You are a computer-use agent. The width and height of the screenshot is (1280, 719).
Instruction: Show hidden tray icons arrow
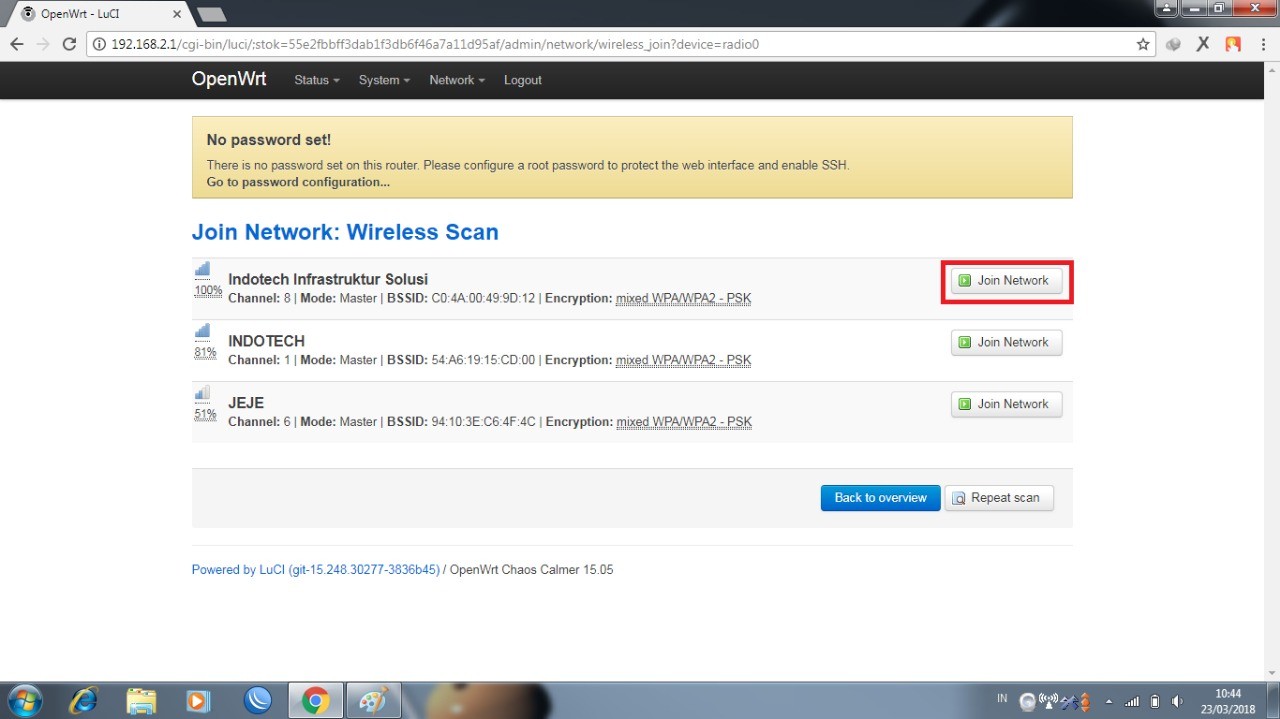(1108, 701)
